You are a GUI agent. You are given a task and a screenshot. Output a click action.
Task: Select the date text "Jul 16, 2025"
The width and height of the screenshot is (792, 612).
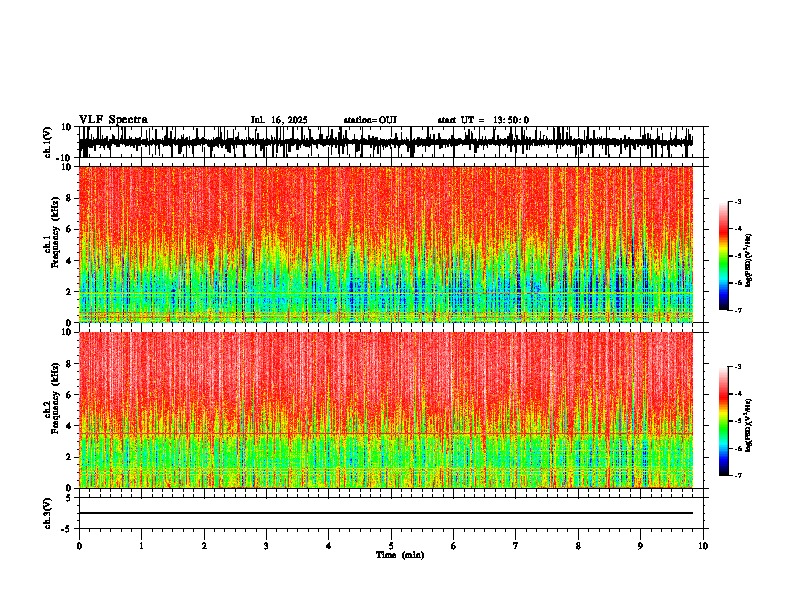(x=279, y=120)
